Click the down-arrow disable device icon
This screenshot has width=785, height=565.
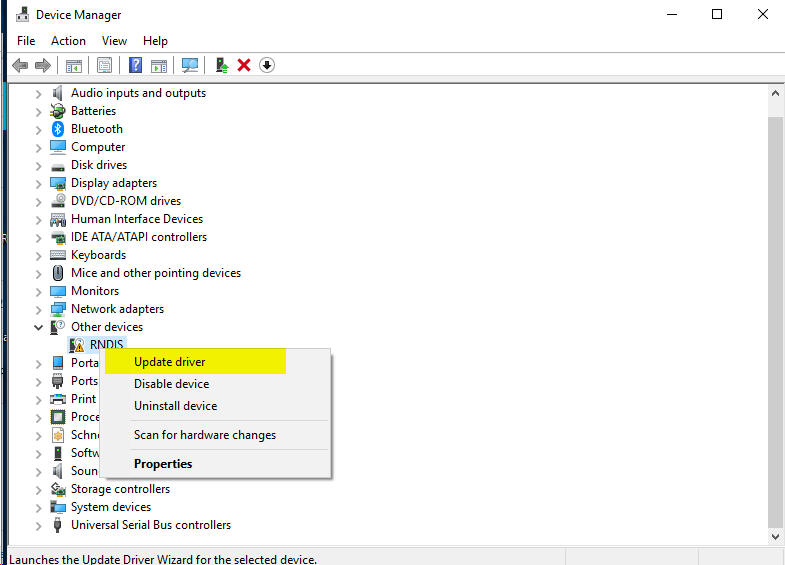tap(267, 65)
